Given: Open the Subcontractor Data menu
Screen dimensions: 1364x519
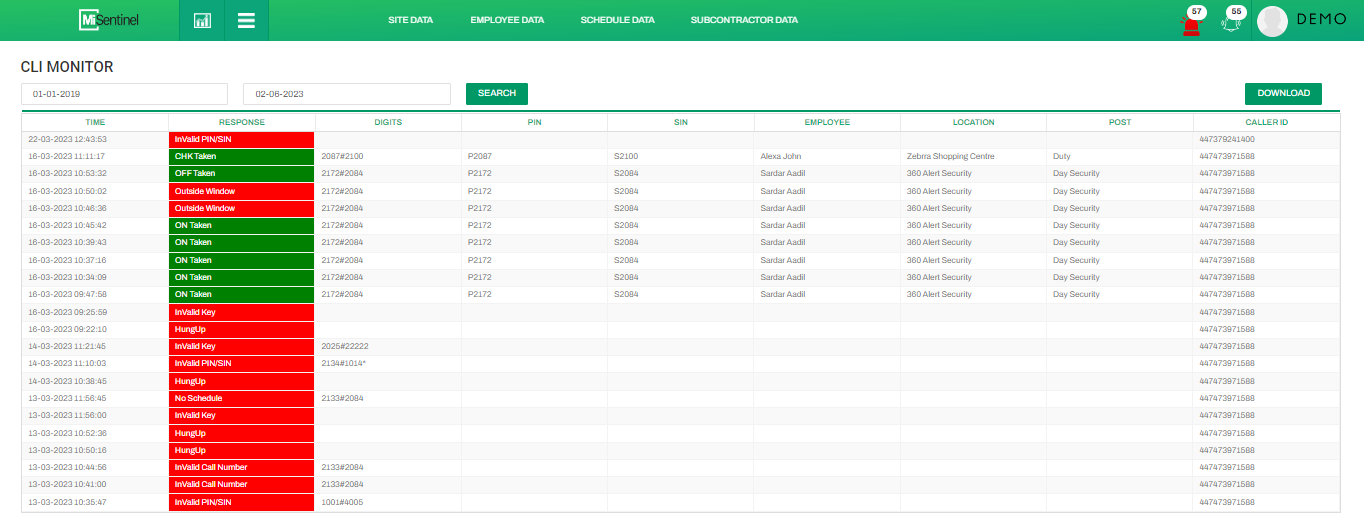Looking at the screenshot, I should point(744,20).
